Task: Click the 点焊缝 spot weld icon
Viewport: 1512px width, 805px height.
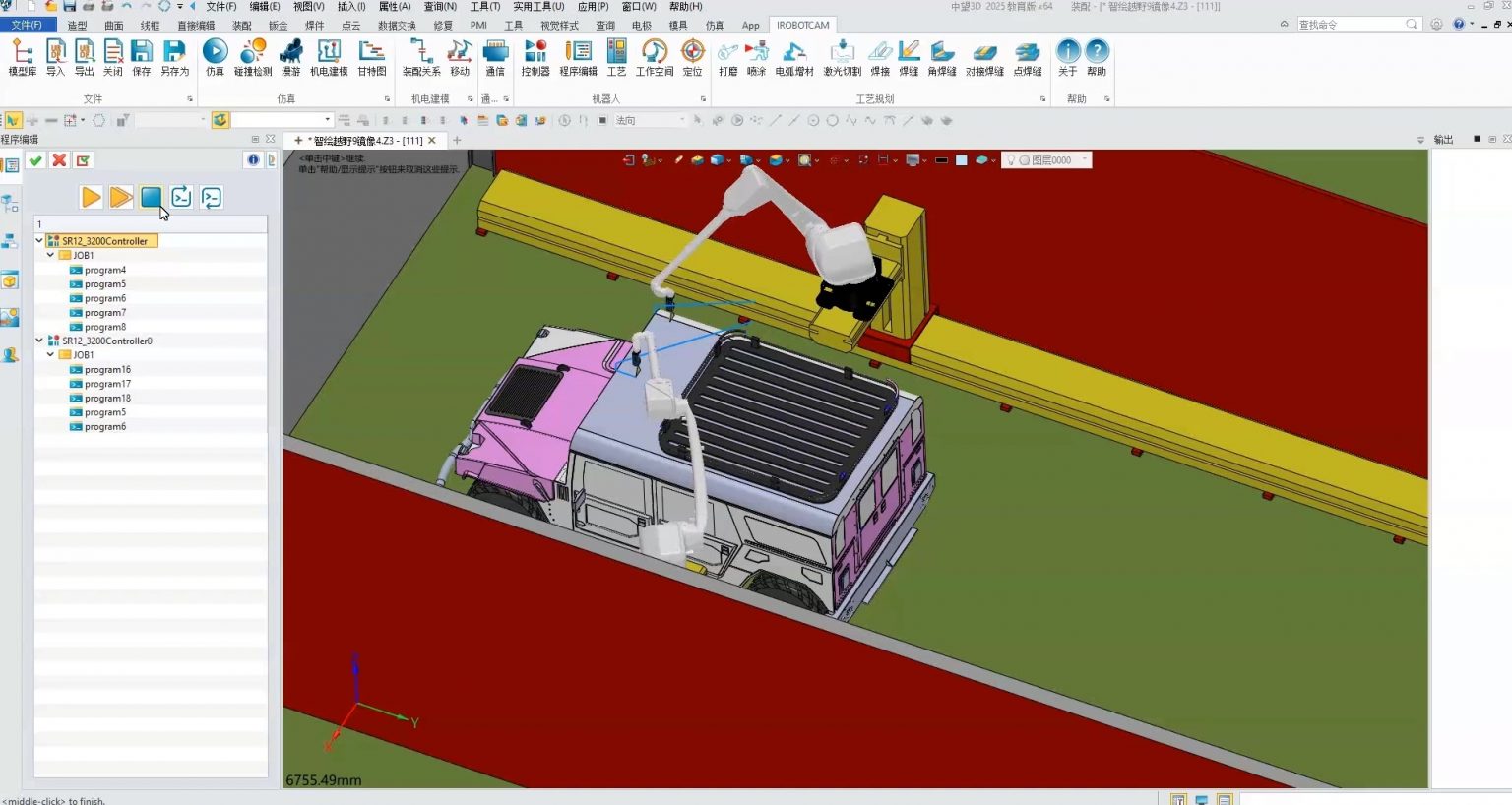Action: (x=1027, y=57)
